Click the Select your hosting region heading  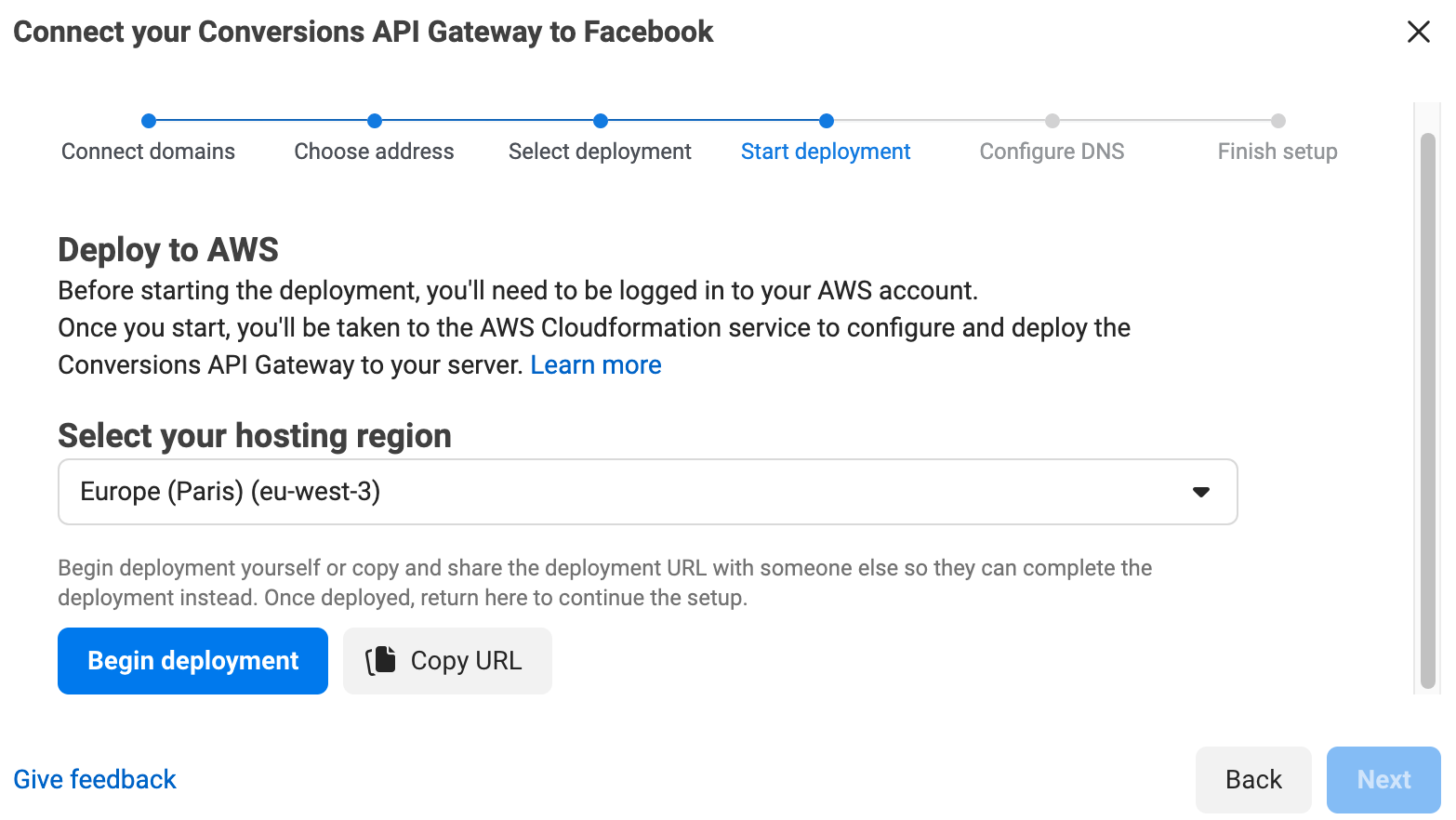pyautogui.click(x=255, y=436)
